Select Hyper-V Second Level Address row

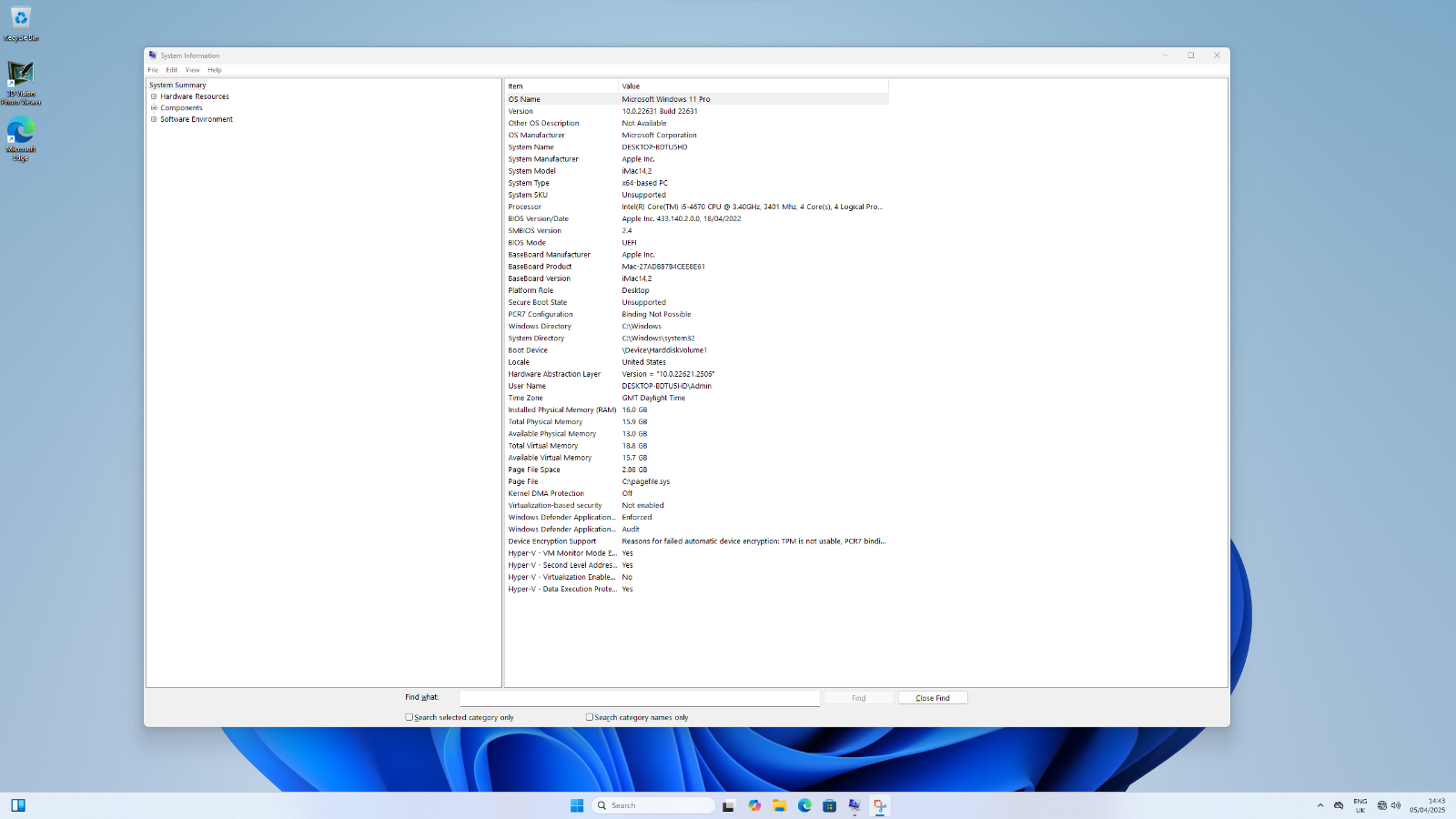[x=697, y=565]
